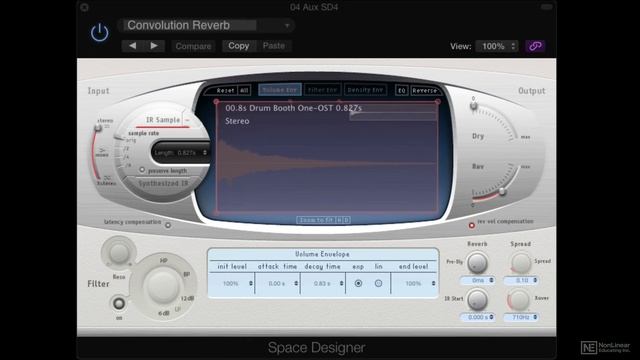Click the pill button at top right of title bar
Image resolution: width=640 pixels, height=360 pixels.
[x=547, y=7]
